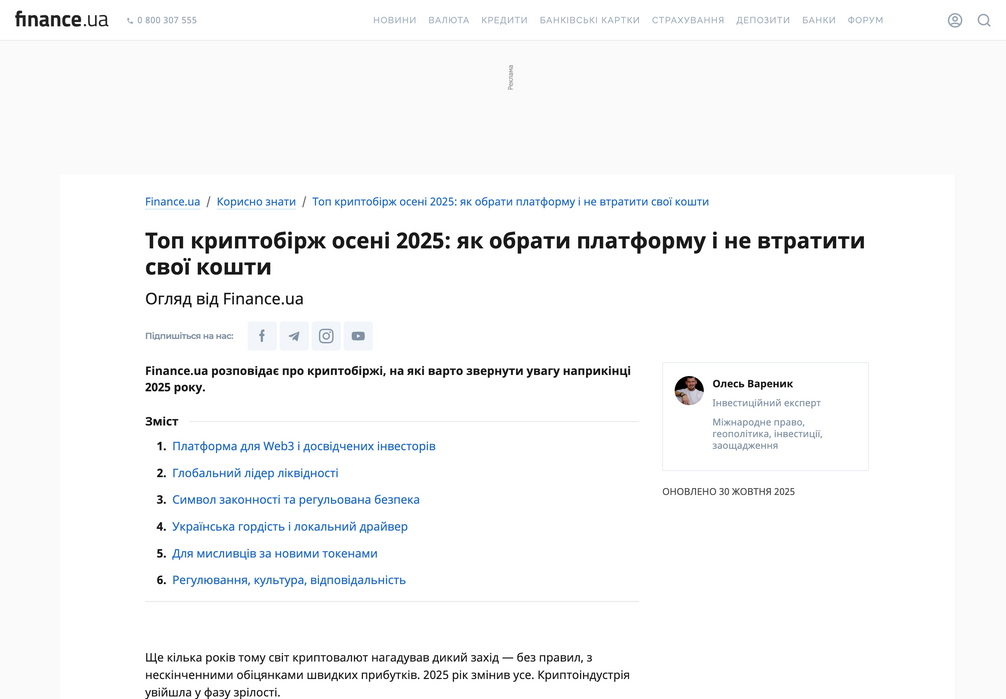Open the БАНКИ menu item
Image resolution: width=1006 pixels, height=699 pixels.
click(819, 21)
